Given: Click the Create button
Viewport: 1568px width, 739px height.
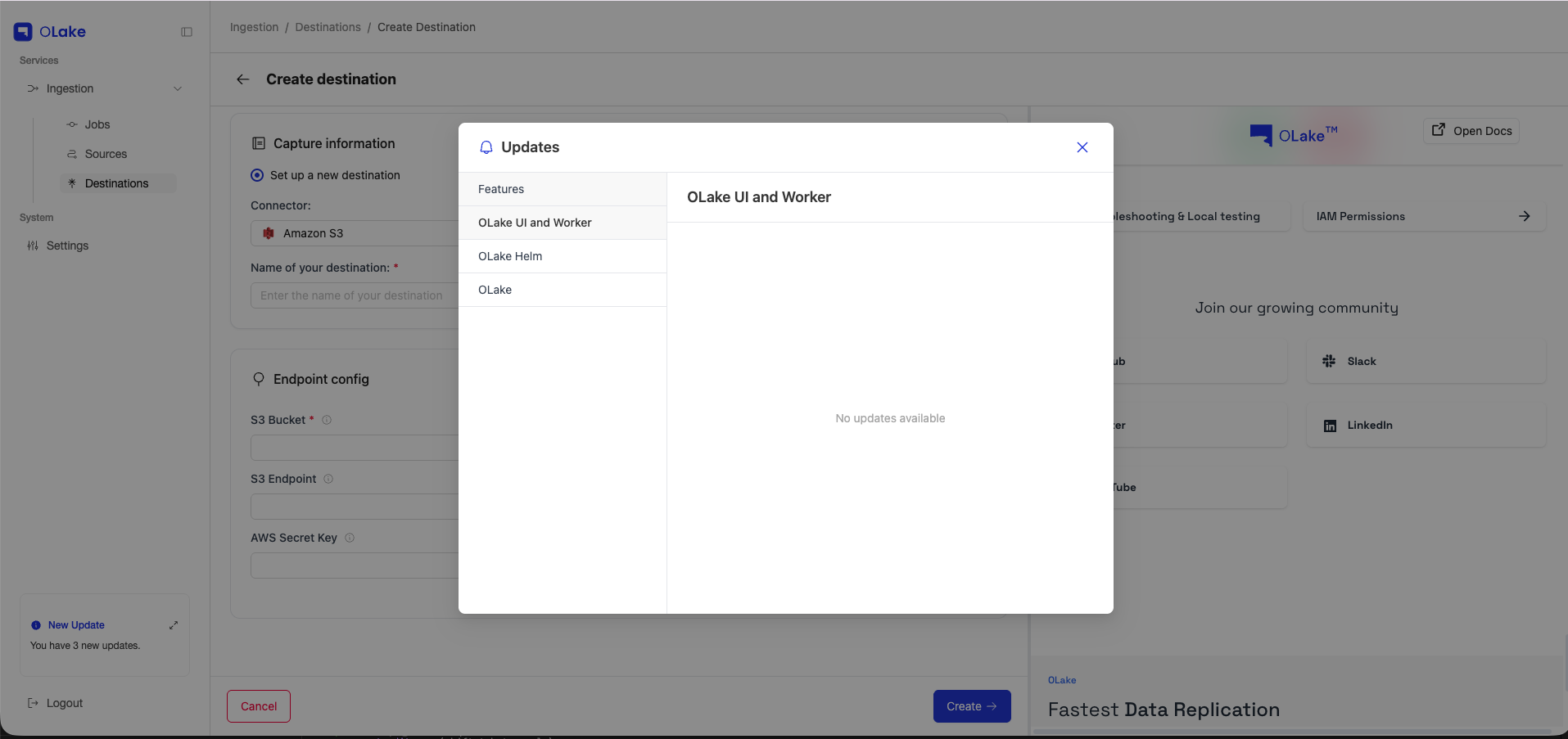Looking at the screenshot, I should 972,706.
